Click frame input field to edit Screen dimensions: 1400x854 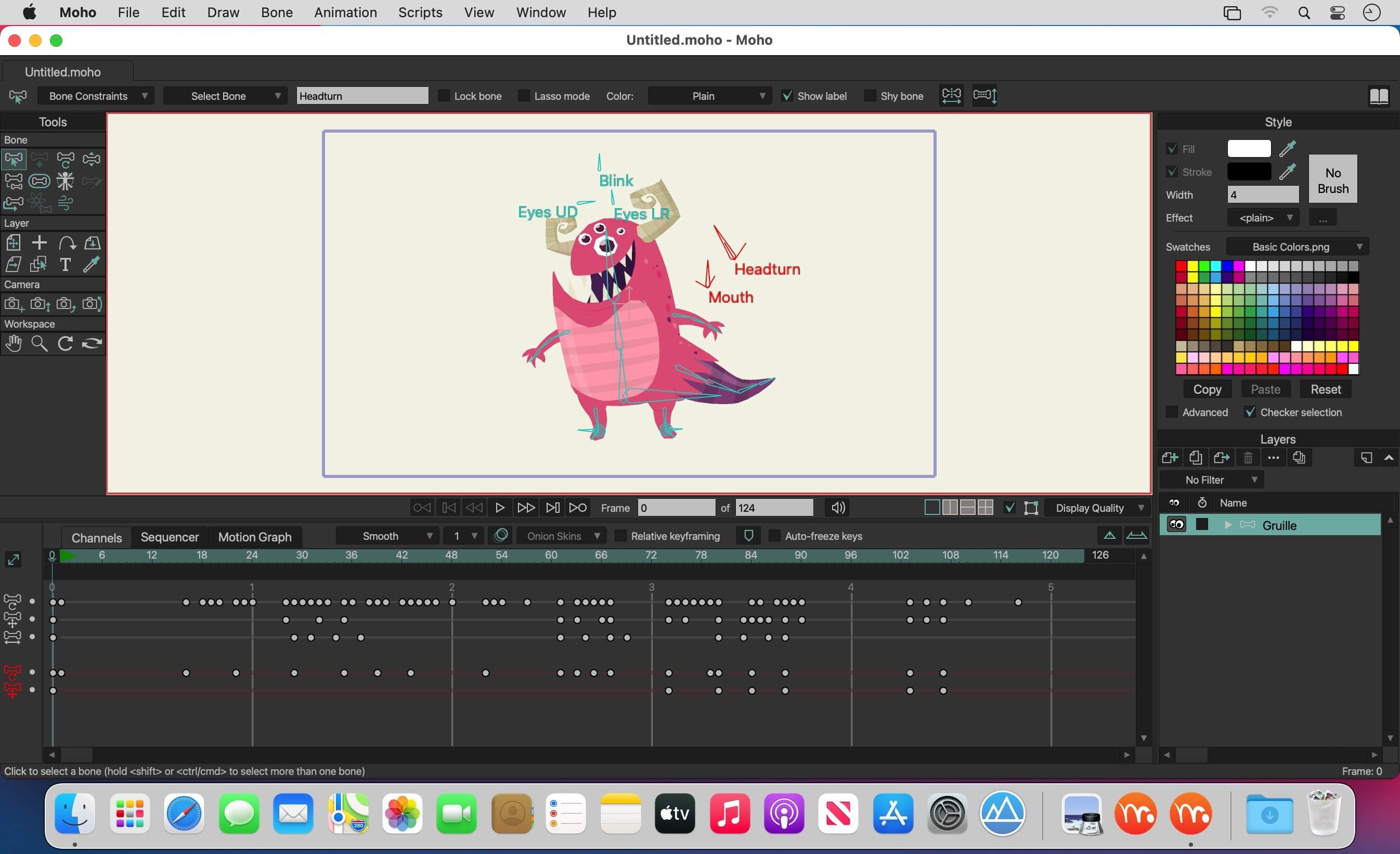pos(676,508)
